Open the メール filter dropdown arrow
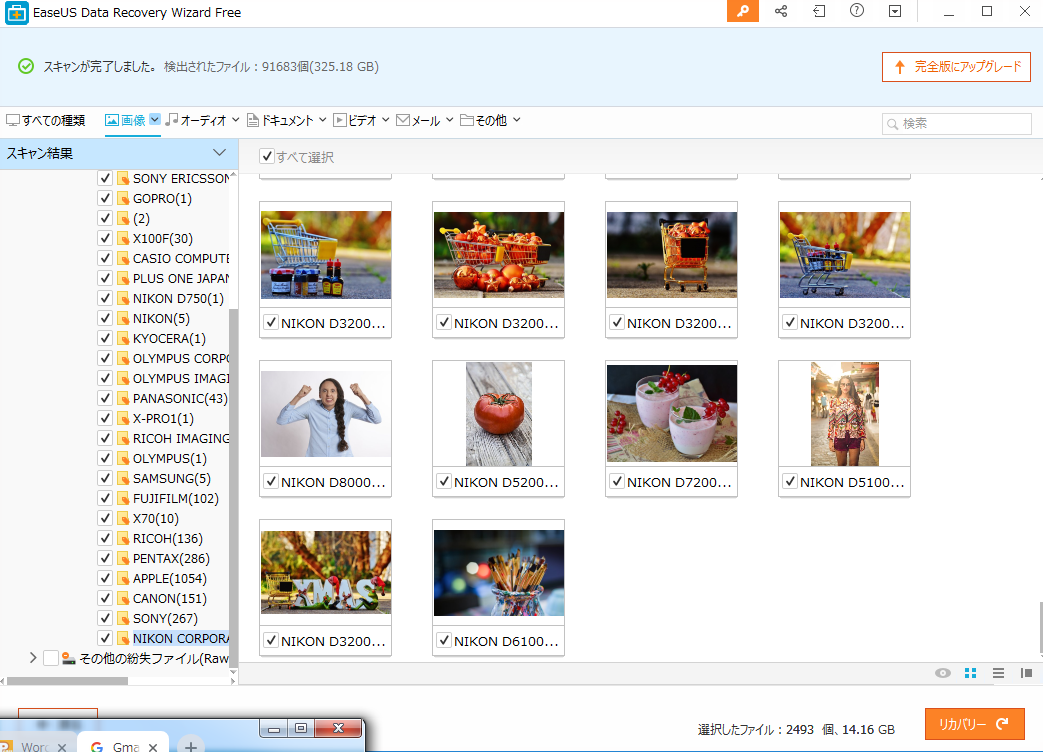This screenshot has width=1043, height=752. [x=450, y=120]
